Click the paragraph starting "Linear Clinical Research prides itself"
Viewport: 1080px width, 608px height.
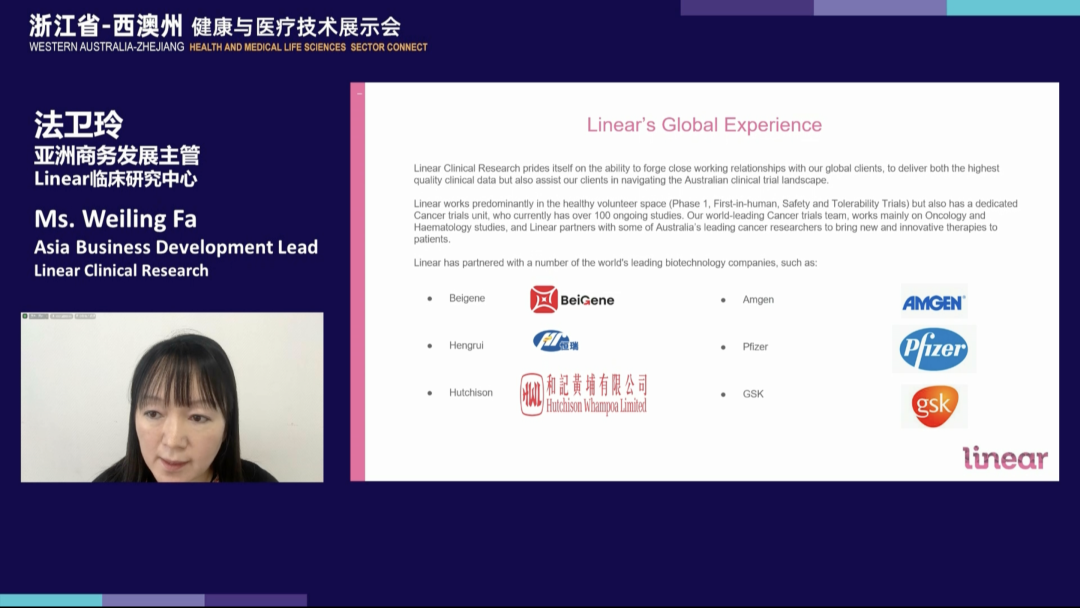[x=706, y=174]
